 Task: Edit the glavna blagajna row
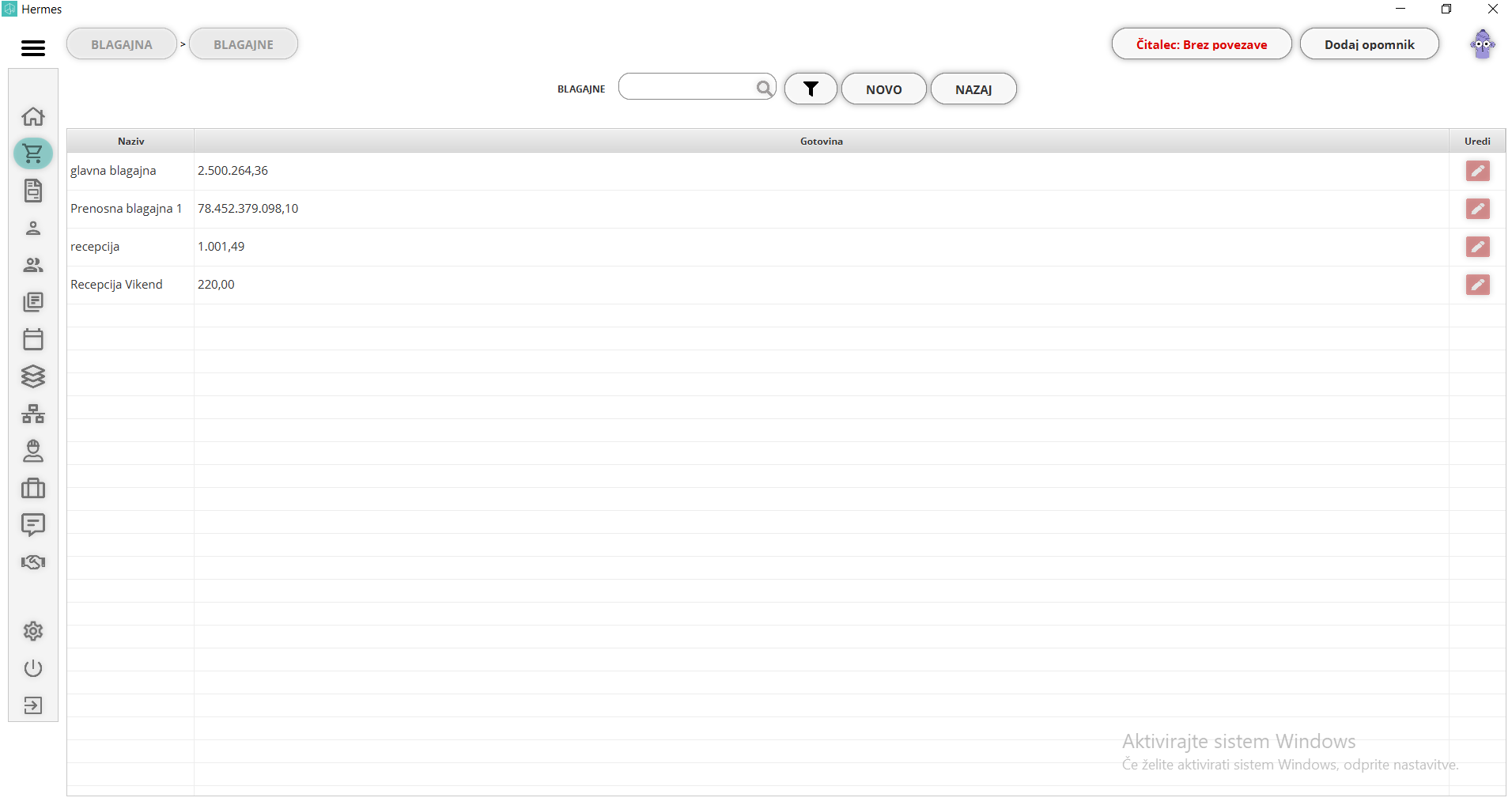click(1477, 171)
